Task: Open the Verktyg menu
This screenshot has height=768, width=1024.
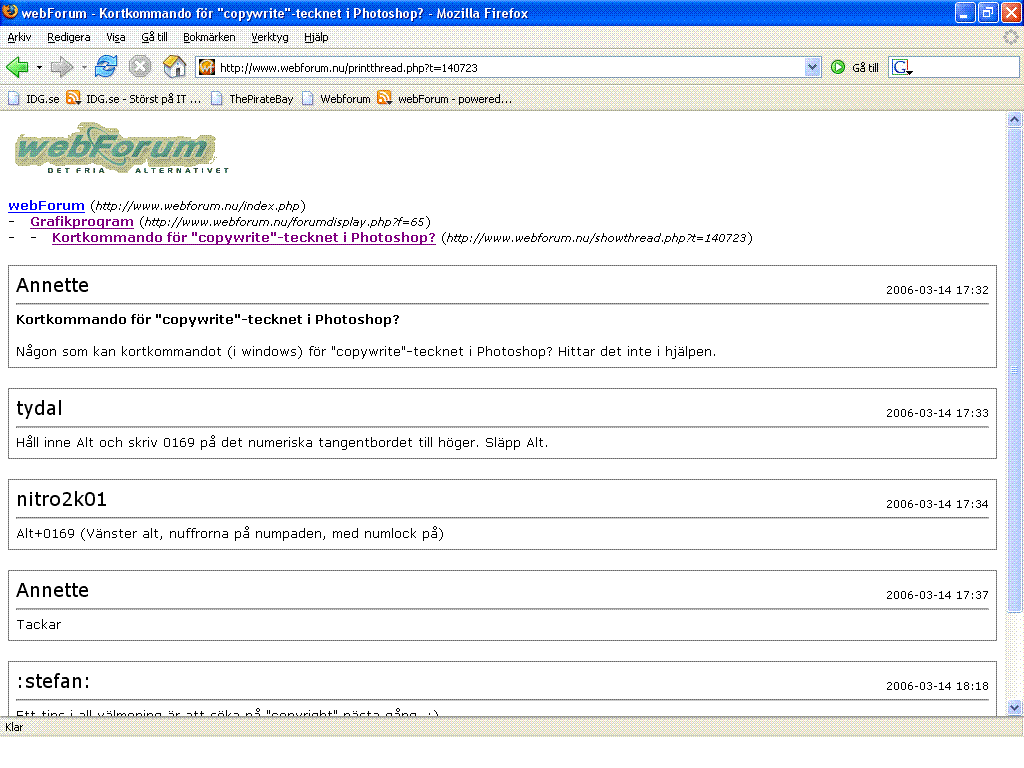Action: [270, 37]
